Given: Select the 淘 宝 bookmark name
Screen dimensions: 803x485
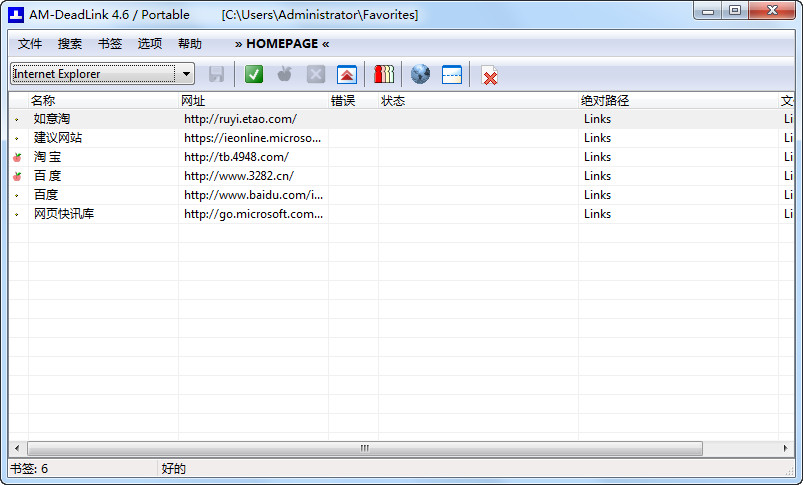Looking at the screenshot, I should click(x=47, y=157).
